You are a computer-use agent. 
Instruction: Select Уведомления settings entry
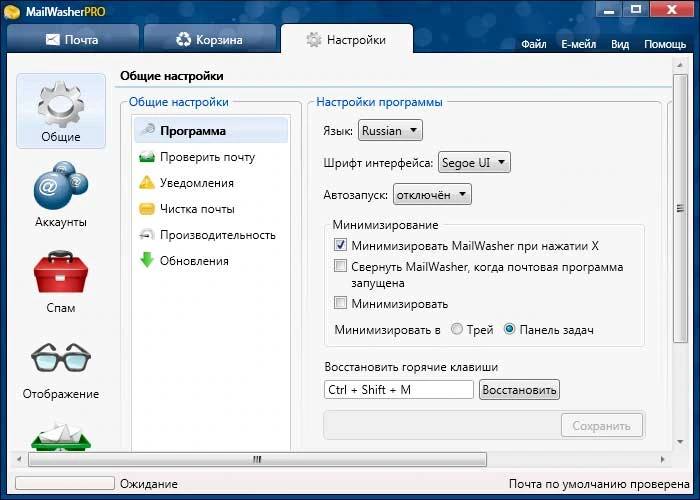pyautogui.click(x=211, y=183)
